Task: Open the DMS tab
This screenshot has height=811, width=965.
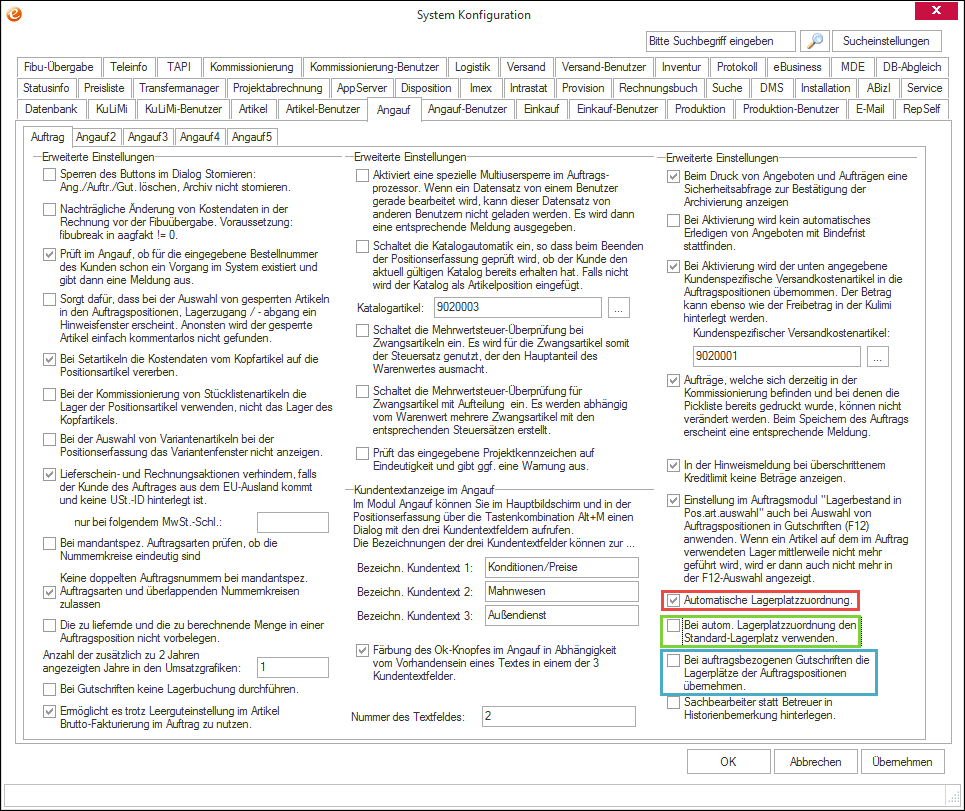Action: (772, 88)
